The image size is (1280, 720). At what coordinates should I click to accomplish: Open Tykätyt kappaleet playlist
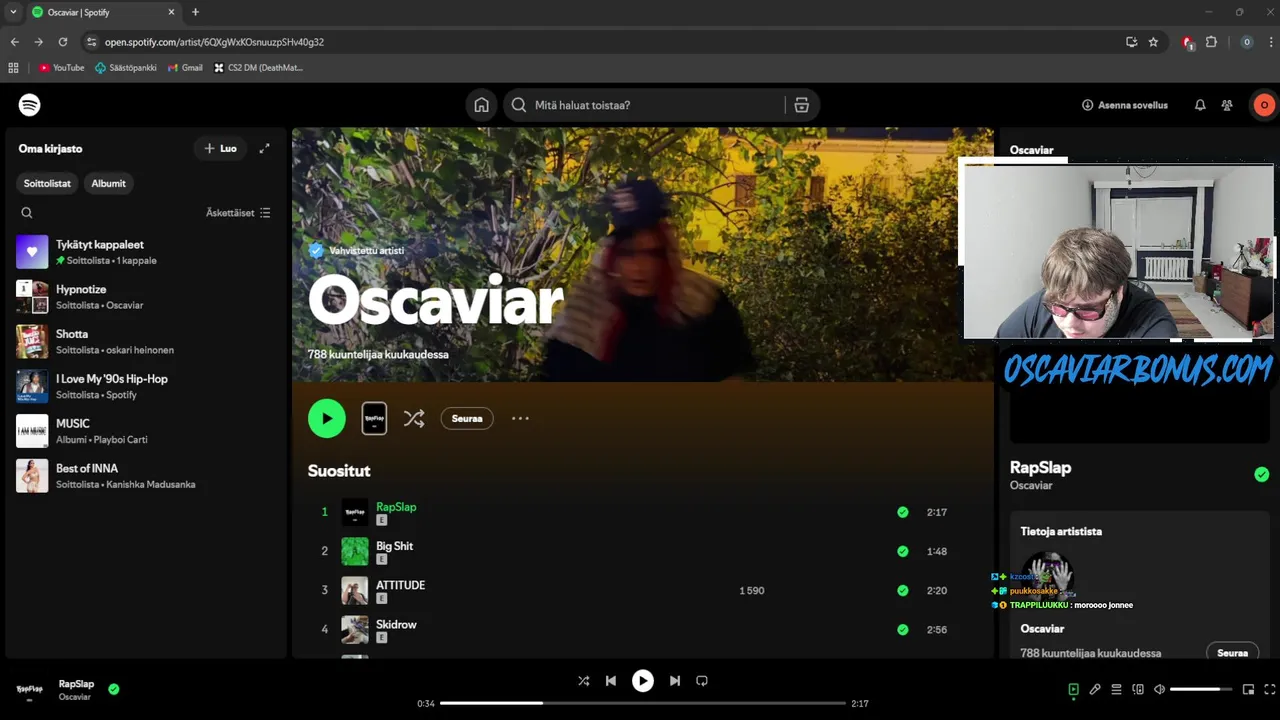click(x=145, y=252)
